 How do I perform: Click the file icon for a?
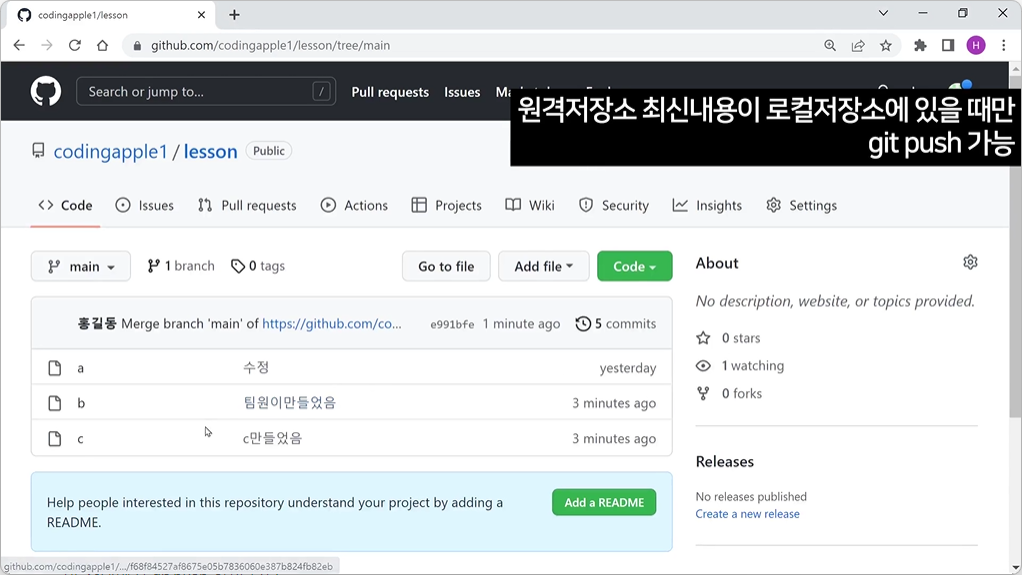click(55, 368)
